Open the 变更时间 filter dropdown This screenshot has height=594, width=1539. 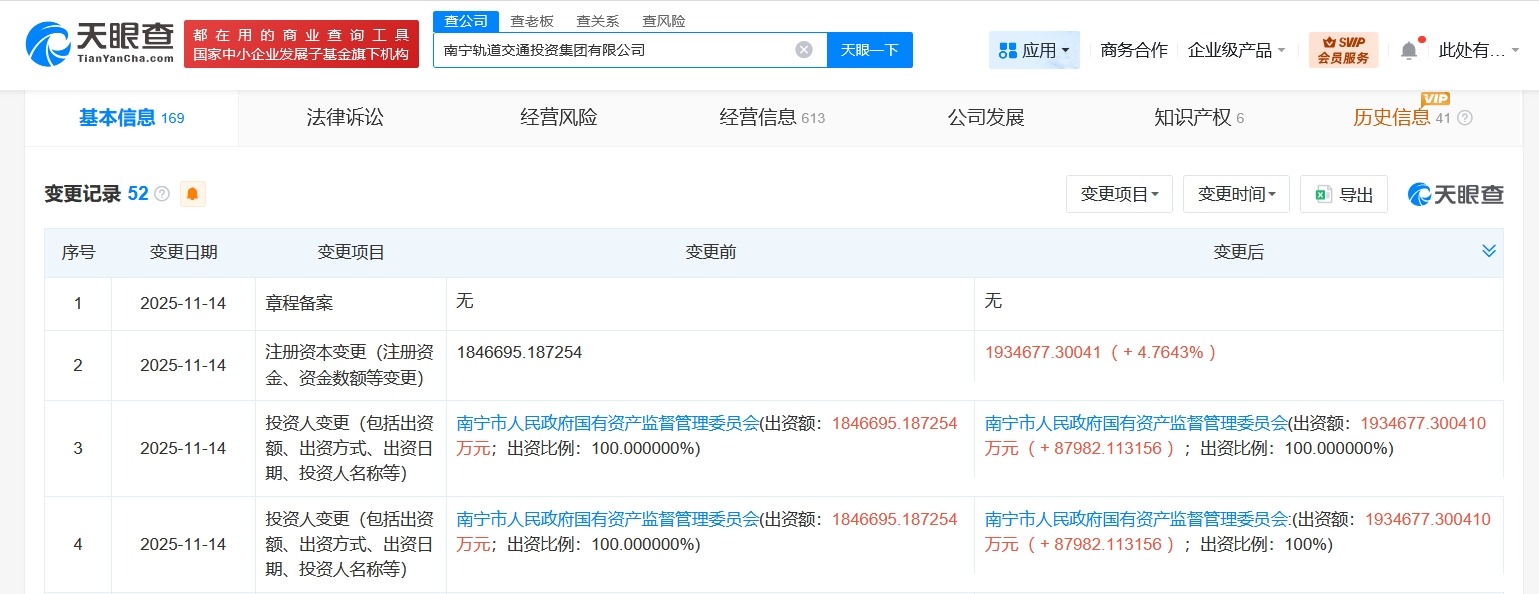(x=1236, y=194)
